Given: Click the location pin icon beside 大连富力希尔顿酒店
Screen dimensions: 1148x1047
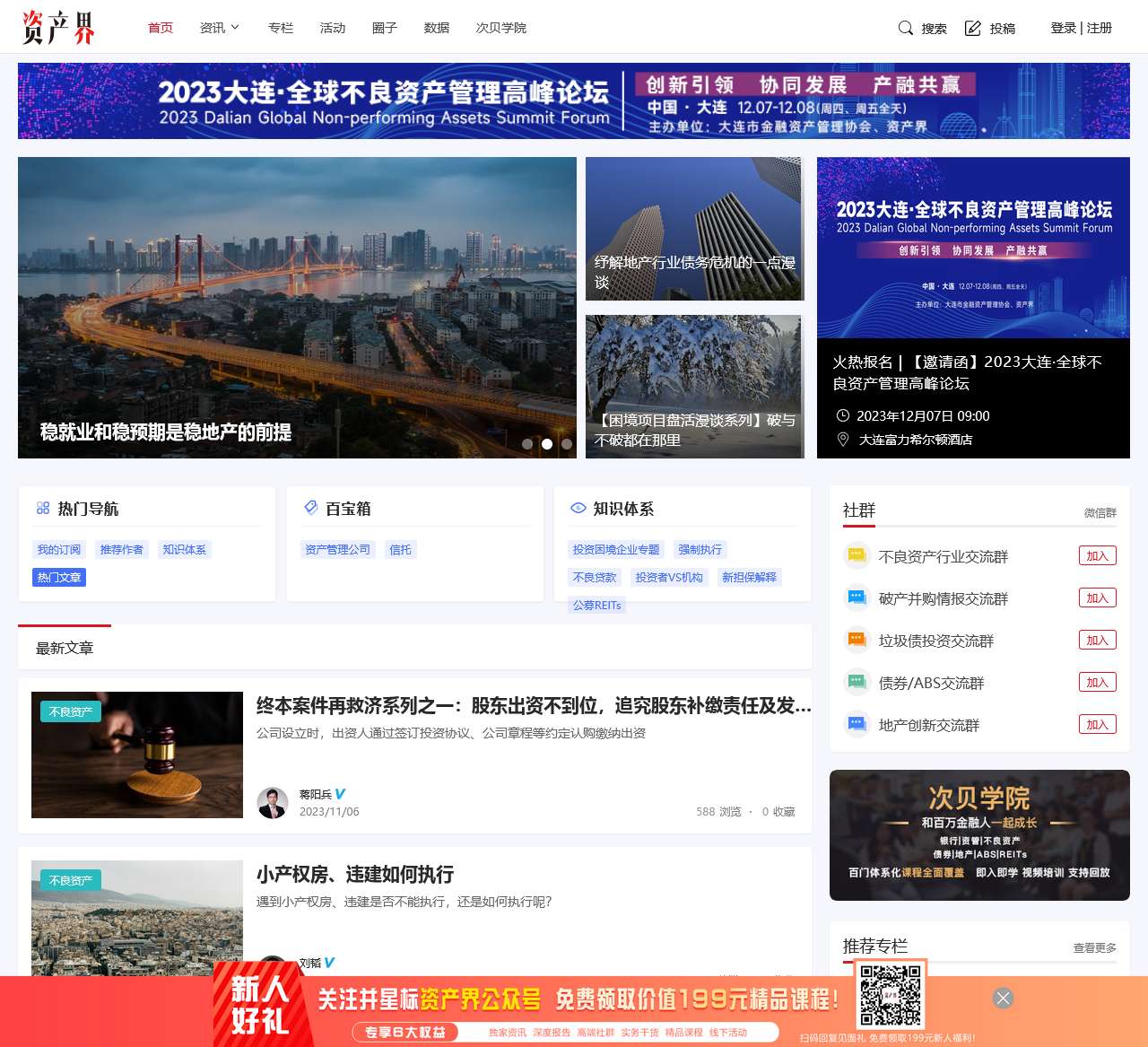Looking at the screenshot, I should pyautogui.click(x=843, y=439).
